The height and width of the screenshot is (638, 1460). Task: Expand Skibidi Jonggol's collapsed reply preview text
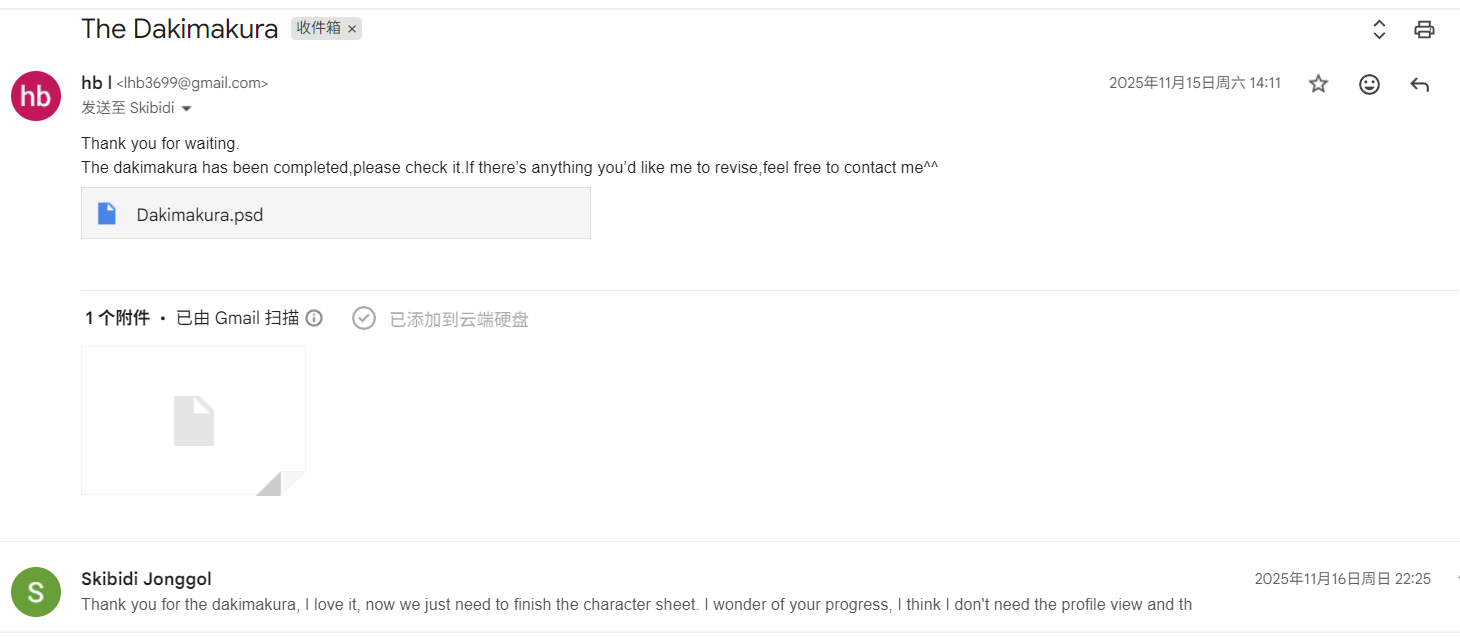click(x=636, y=604)
